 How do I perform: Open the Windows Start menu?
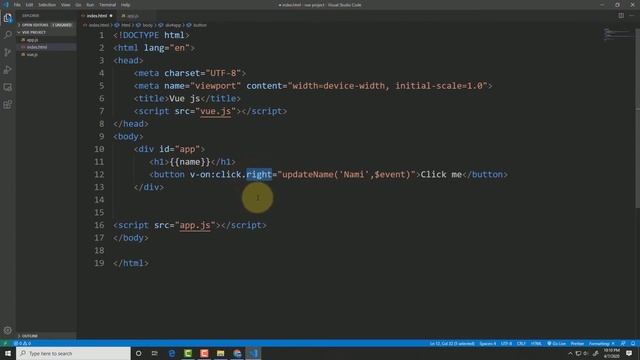coord(8,353)
